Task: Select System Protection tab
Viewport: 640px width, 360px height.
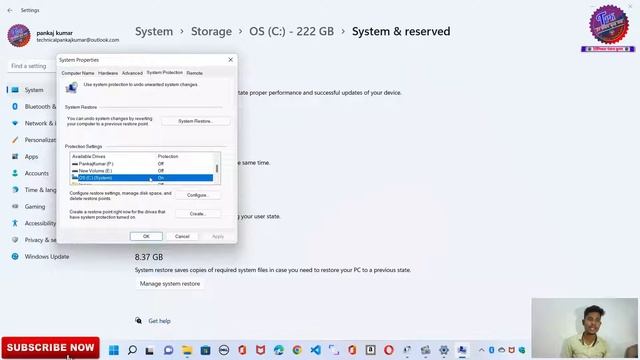Action: tap(164, 72)
